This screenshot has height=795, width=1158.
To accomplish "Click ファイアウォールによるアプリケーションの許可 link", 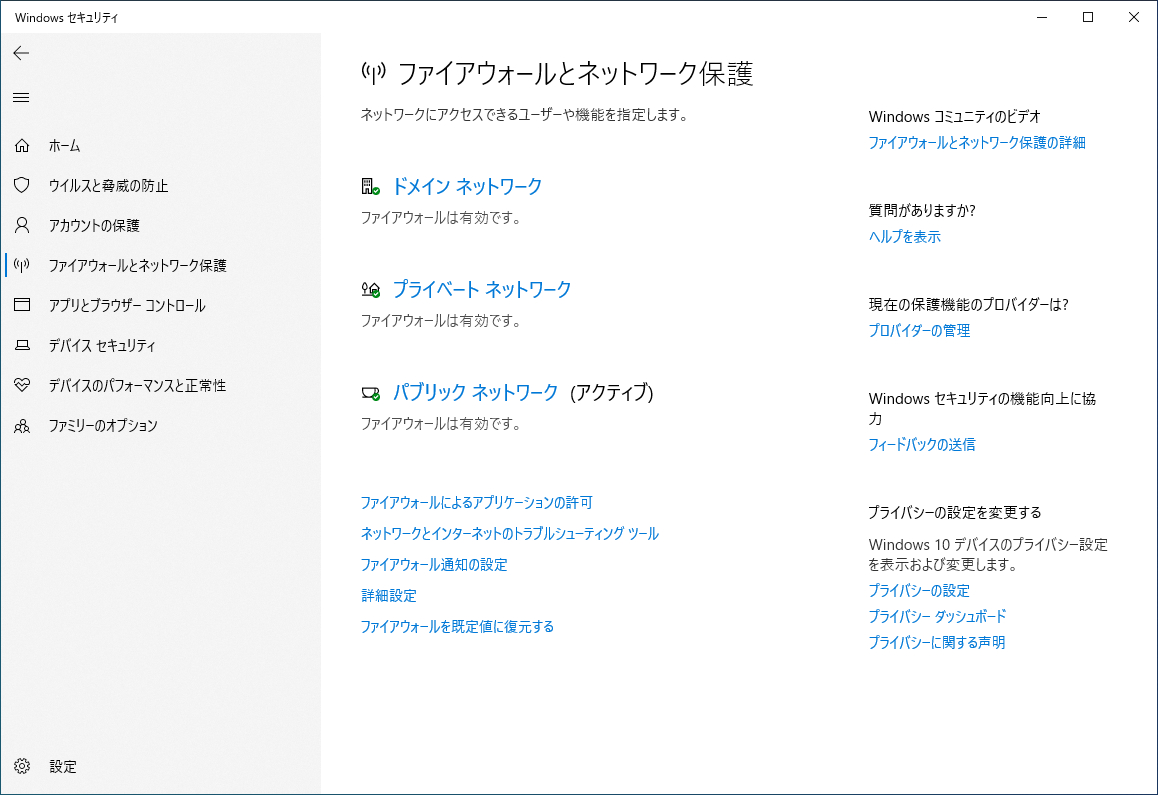I will pyautogui.click(x=476, y=502).
